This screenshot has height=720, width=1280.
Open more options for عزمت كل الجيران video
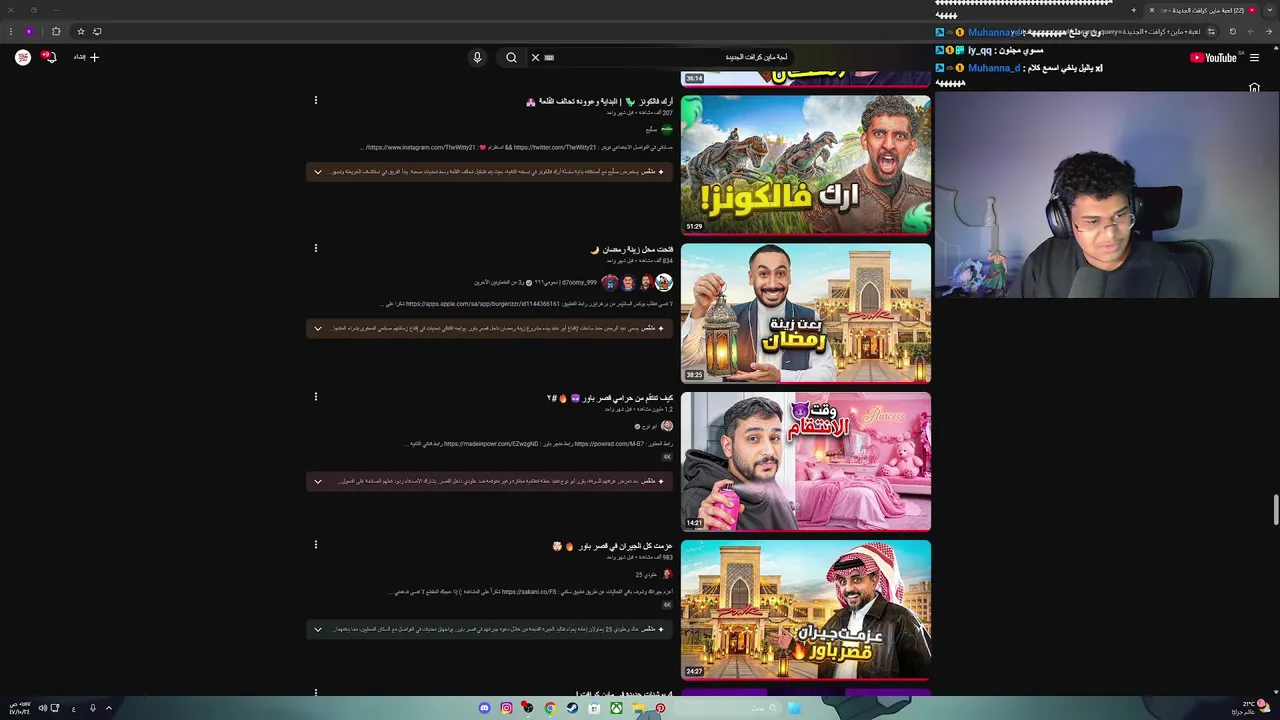[316, 545]
